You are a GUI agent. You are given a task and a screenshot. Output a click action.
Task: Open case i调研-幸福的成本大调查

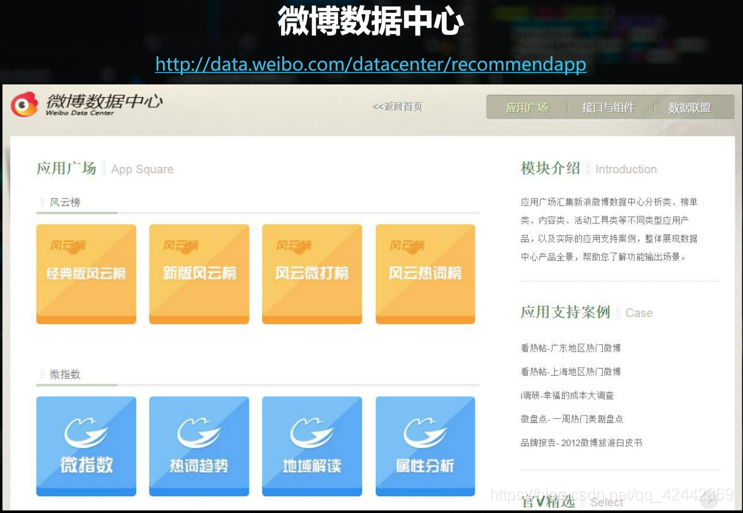(567, 396)
